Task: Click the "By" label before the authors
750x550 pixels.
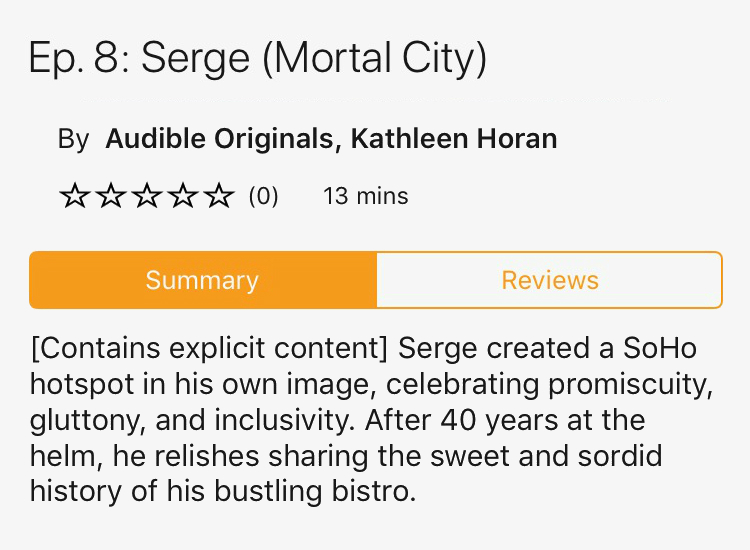Action: click(73, 139)
